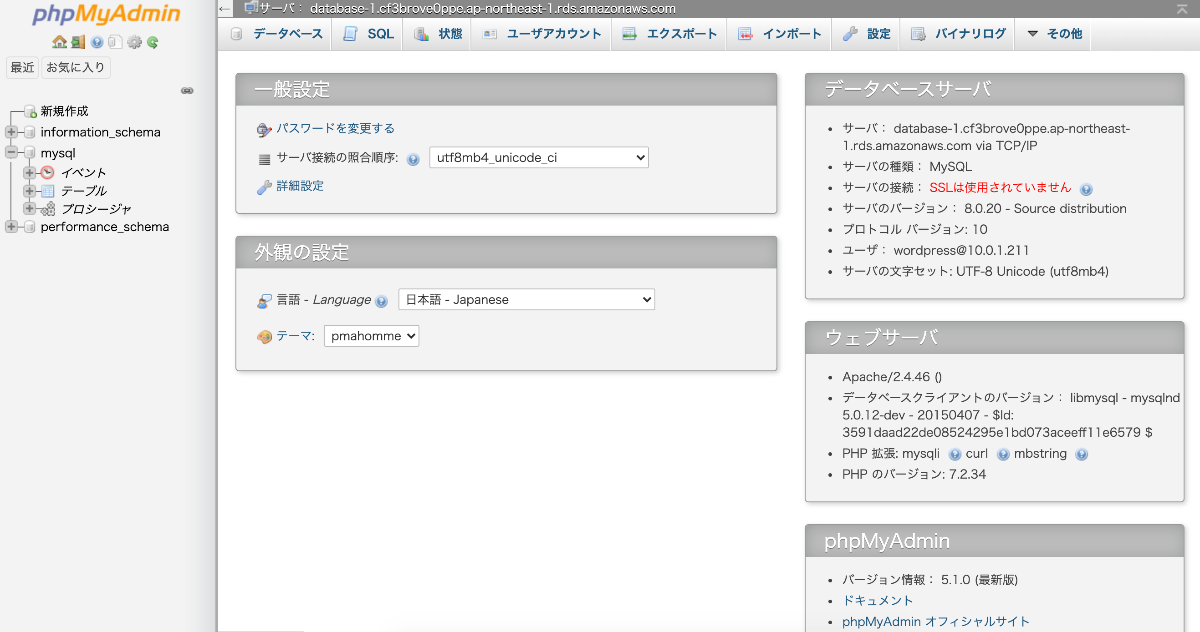The image size is (1200, 632).
Task: Click the パスワードを変更する link
Action: pyautogui.click(x=335, y=129)
